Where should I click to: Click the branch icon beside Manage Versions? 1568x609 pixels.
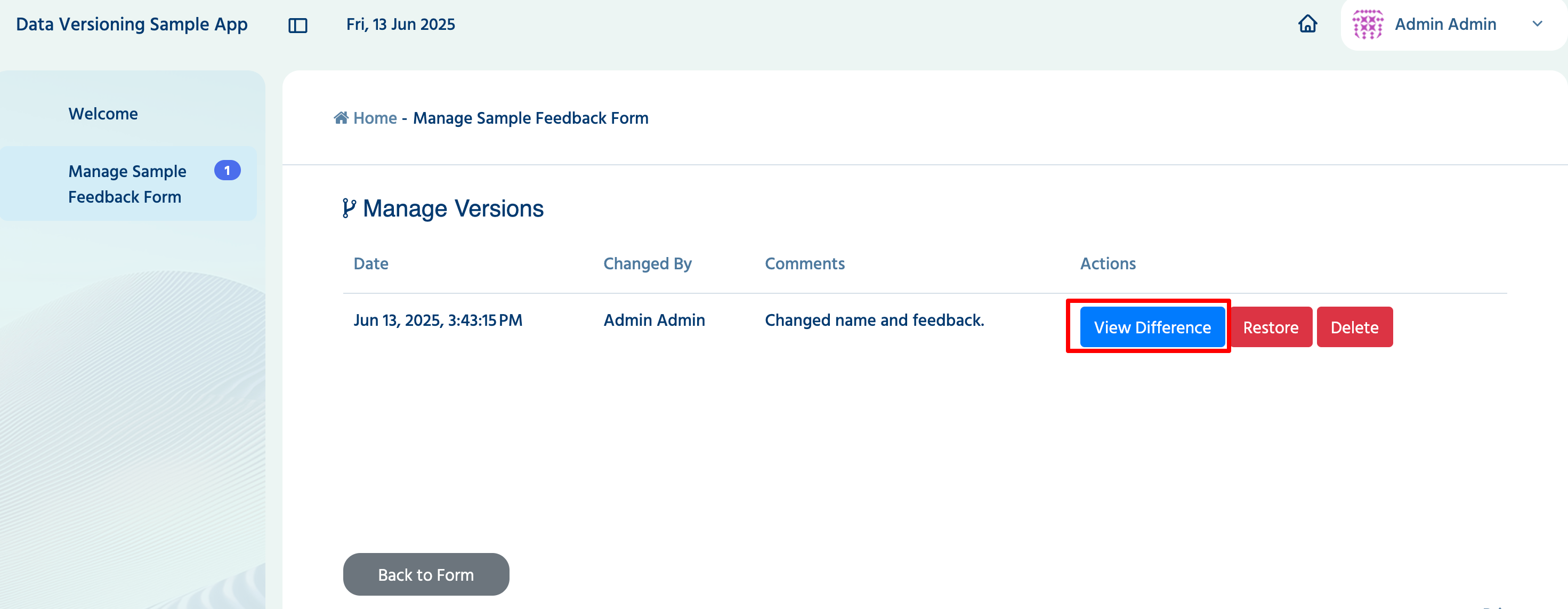point(349,209)
